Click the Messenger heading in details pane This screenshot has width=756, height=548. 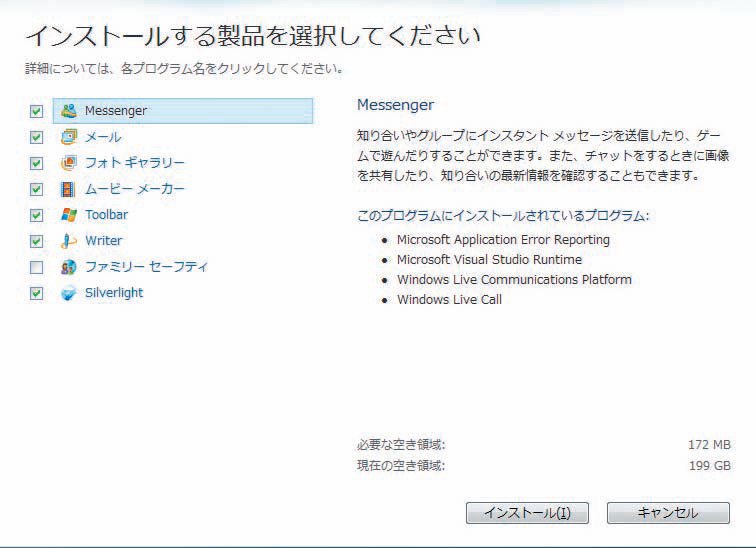395,105
